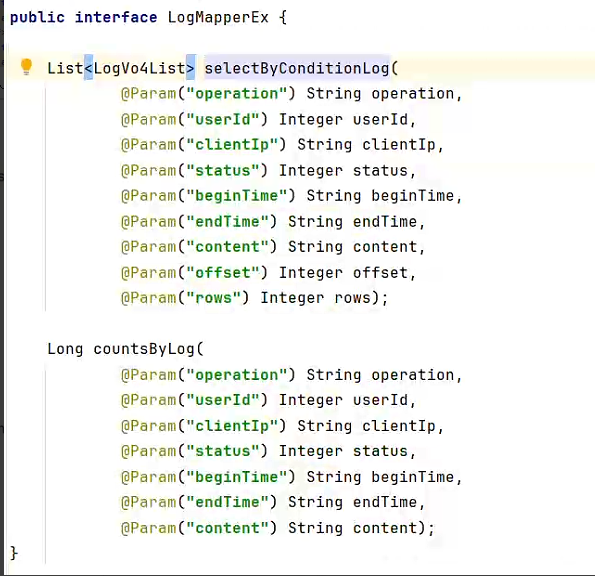The height and width of the screenshot is (576, 595).
Task: Click the LogVo4List type in List generic
Action: click(139, 69)
